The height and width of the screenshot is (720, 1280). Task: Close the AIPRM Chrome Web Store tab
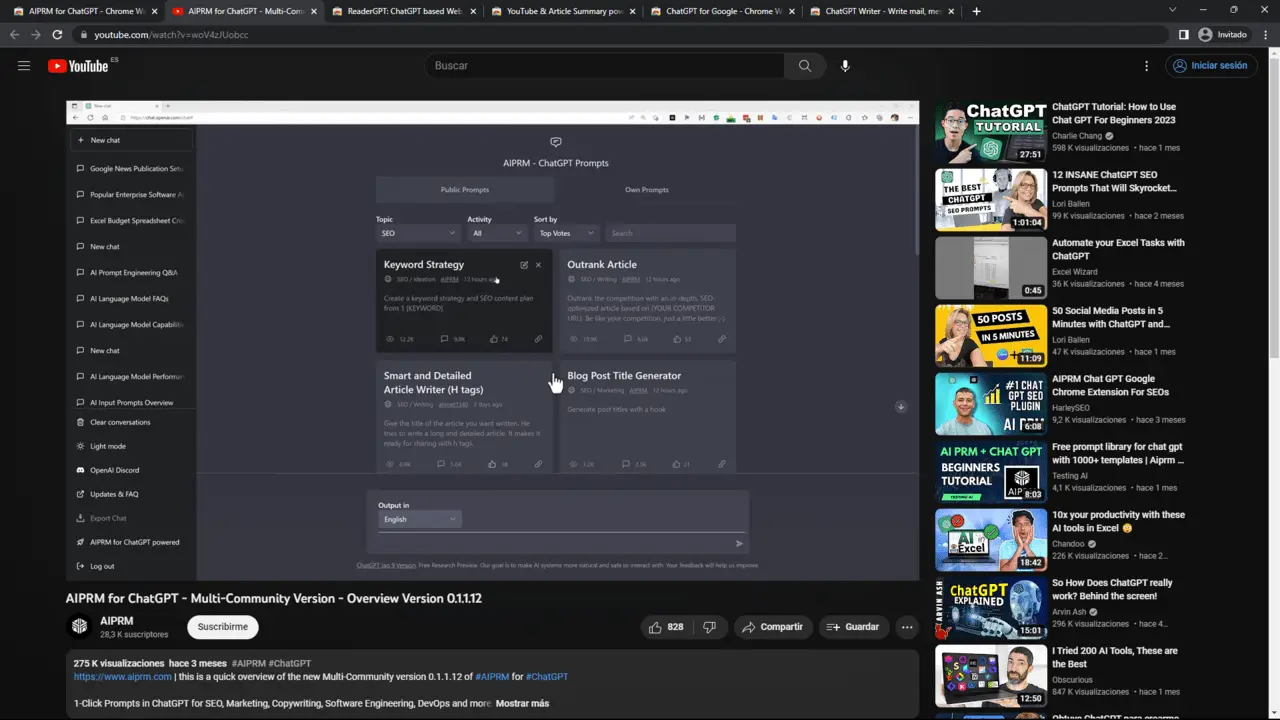[x=154, y=11]
